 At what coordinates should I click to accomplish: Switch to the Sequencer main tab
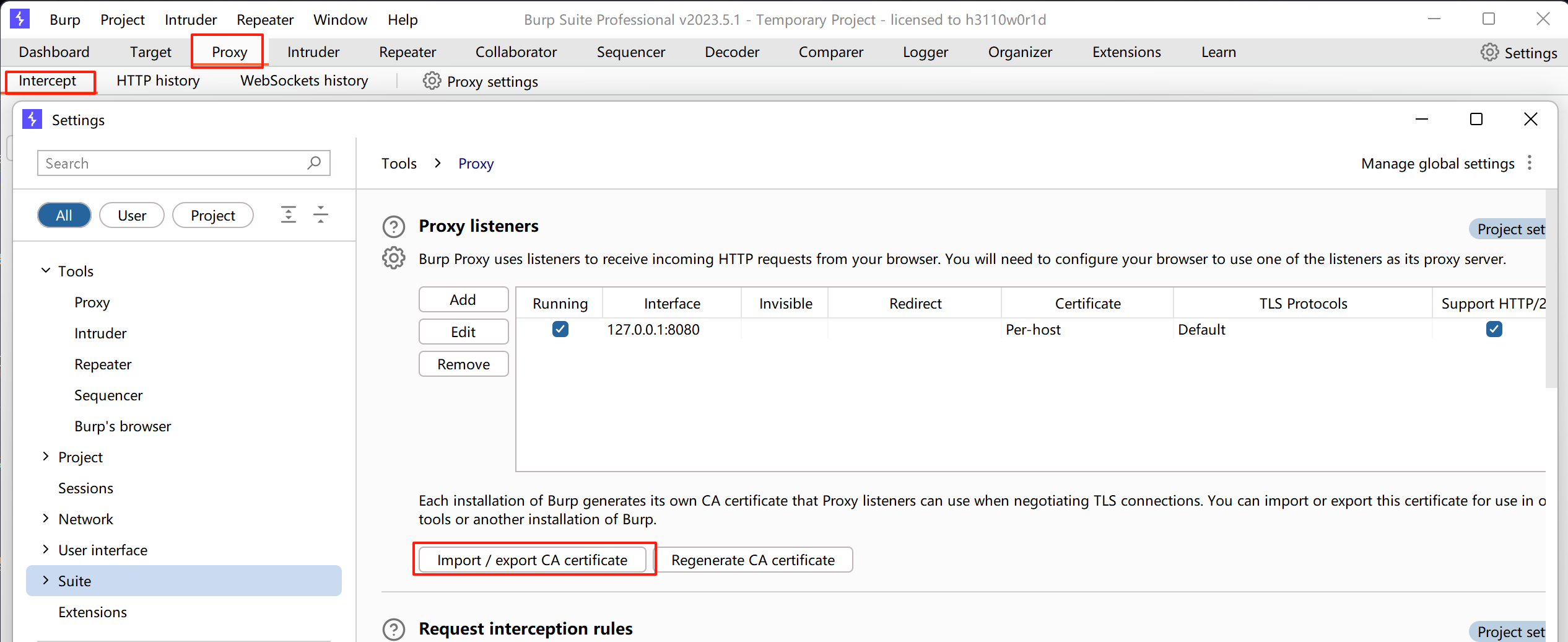pos(631,52)
